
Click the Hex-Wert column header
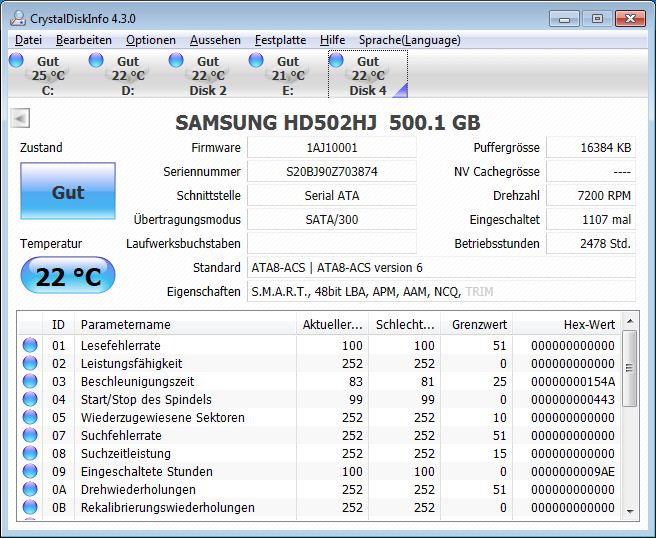pyautogui.click(x=566, y=325)
